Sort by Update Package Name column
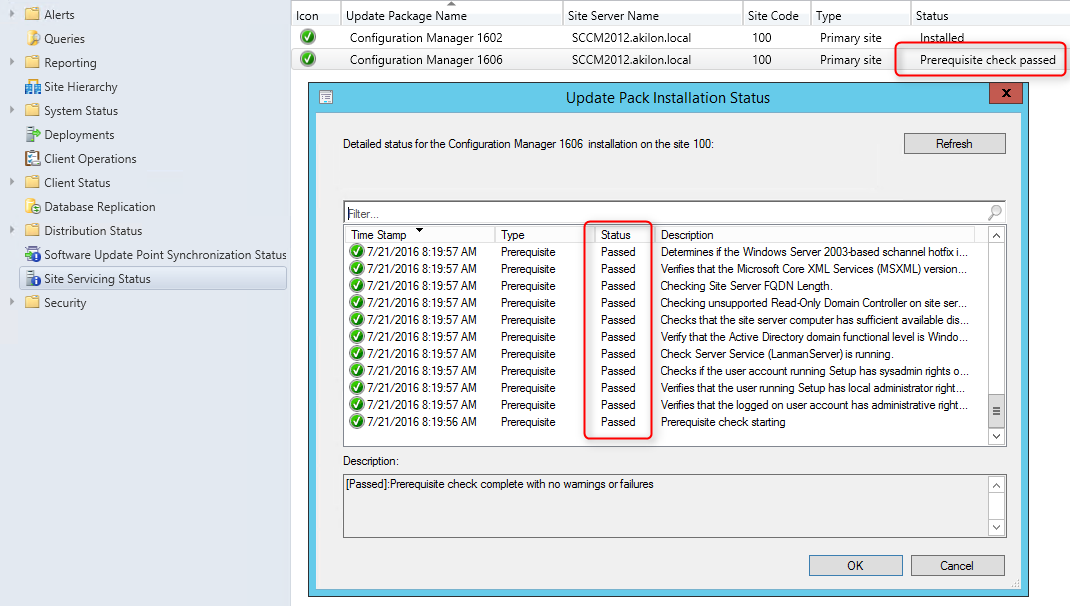Image resolution: width=1070 pixels, height=606 pixels. tap(451, 15)
